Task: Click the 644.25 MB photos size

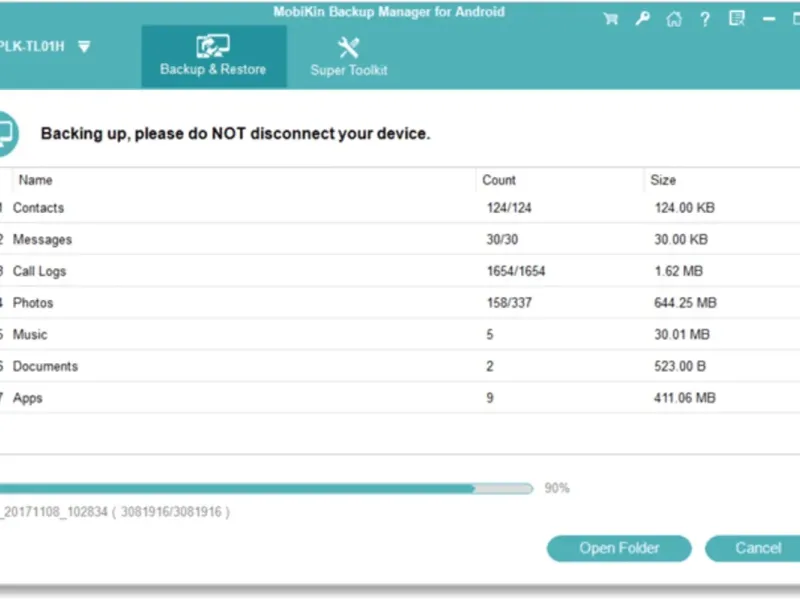Action: pos(685,303)
